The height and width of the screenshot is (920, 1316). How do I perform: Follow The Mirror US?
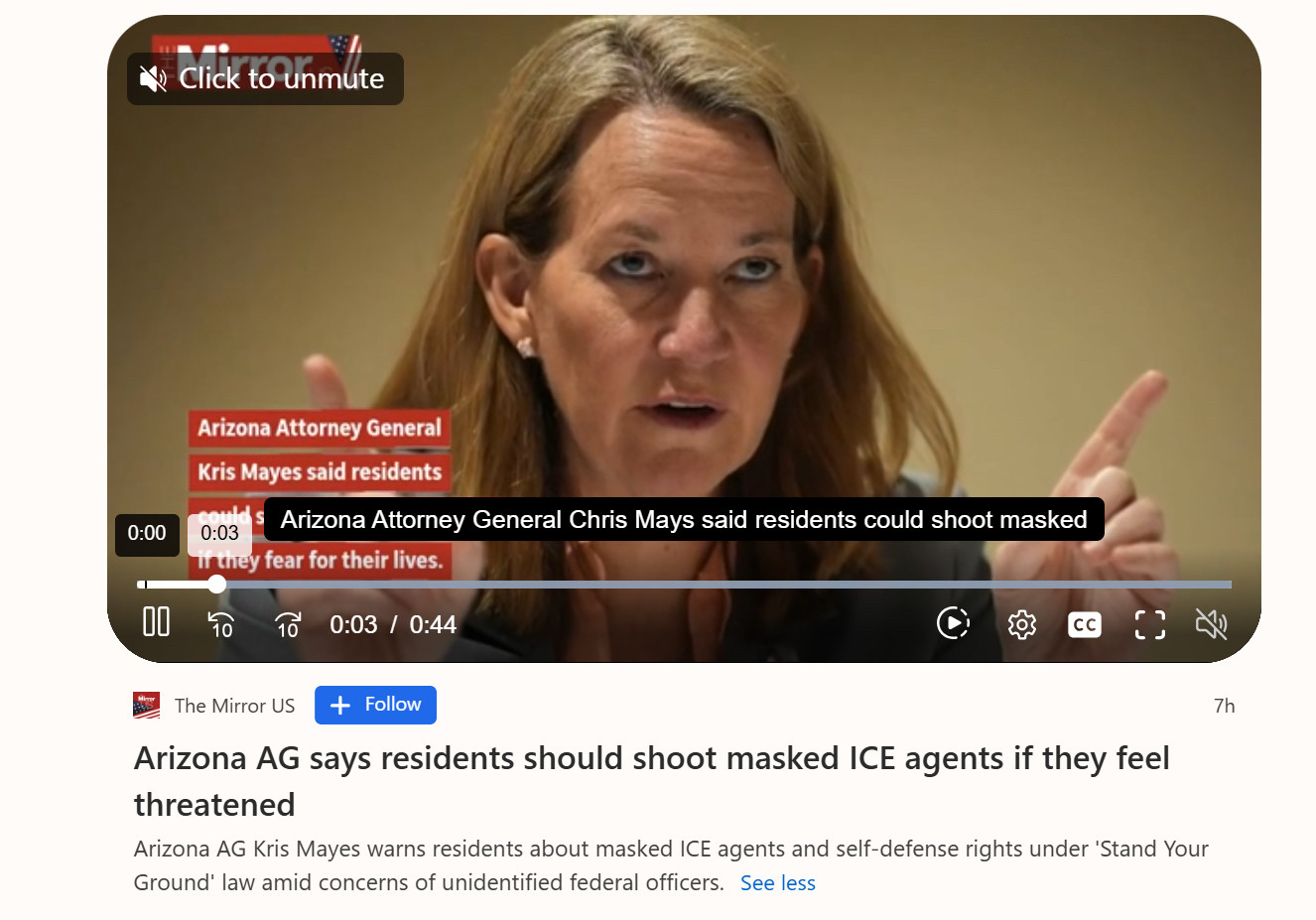click(x=375, y=705)
